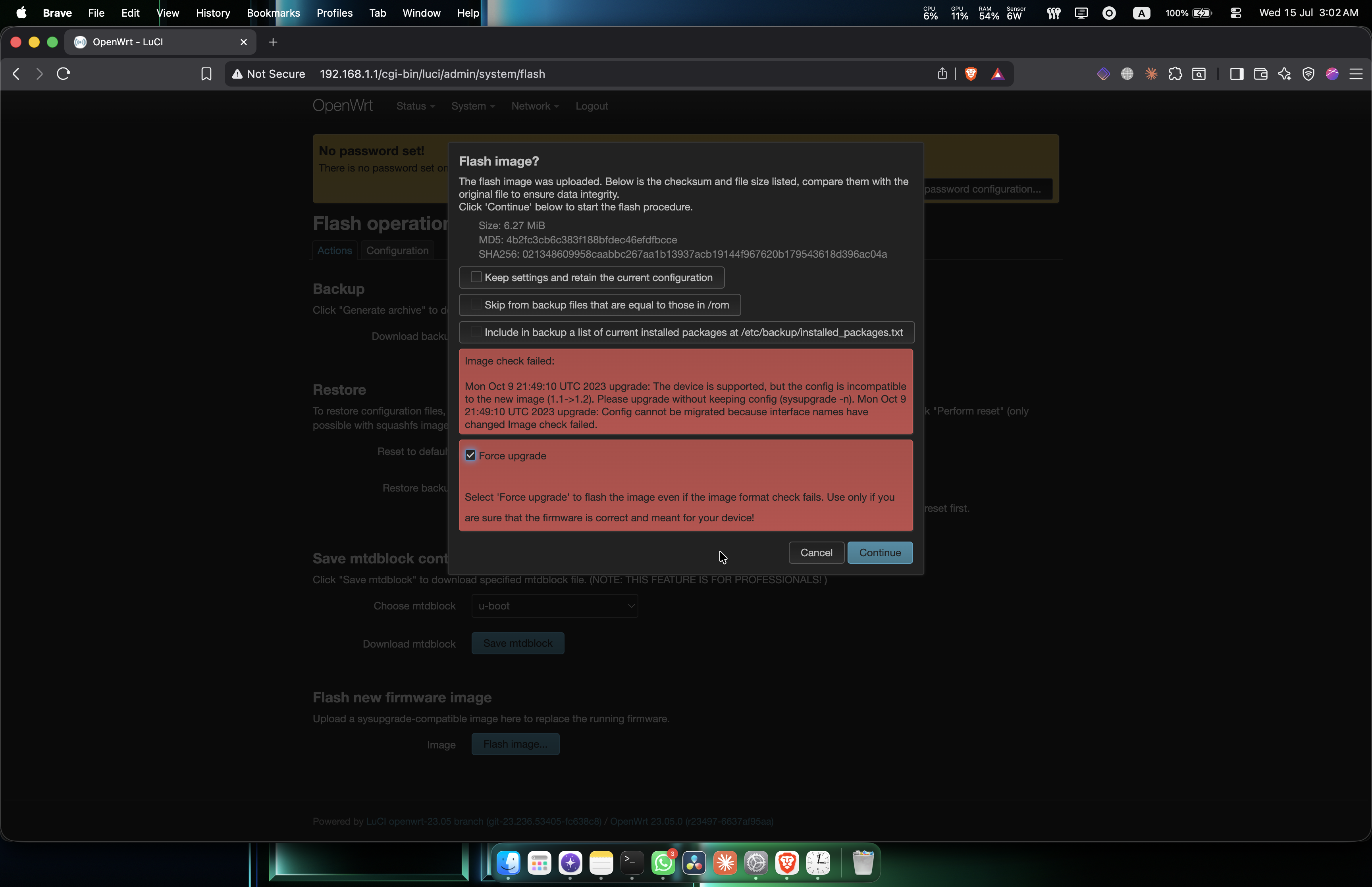Open the History menu

pyautogui.click(x=213, y=13)
